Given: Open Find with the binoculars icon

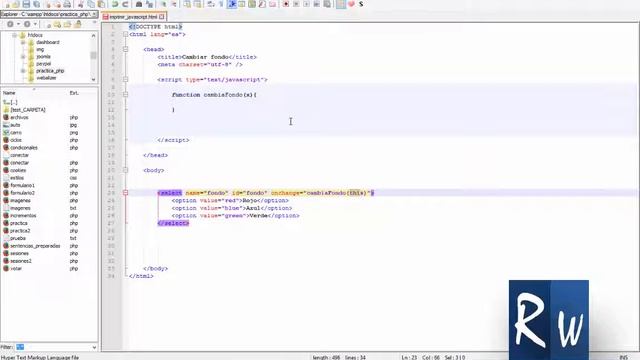Looking at the screenshot, I should 139,4.
